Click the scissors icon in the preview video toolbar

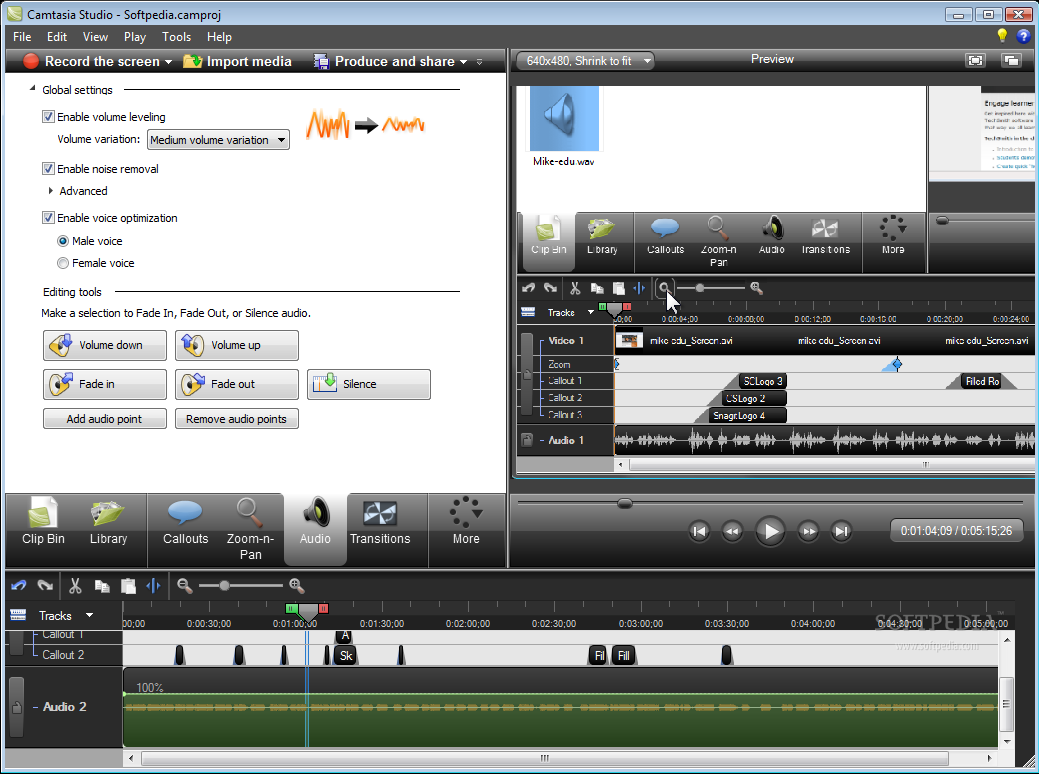574,288
